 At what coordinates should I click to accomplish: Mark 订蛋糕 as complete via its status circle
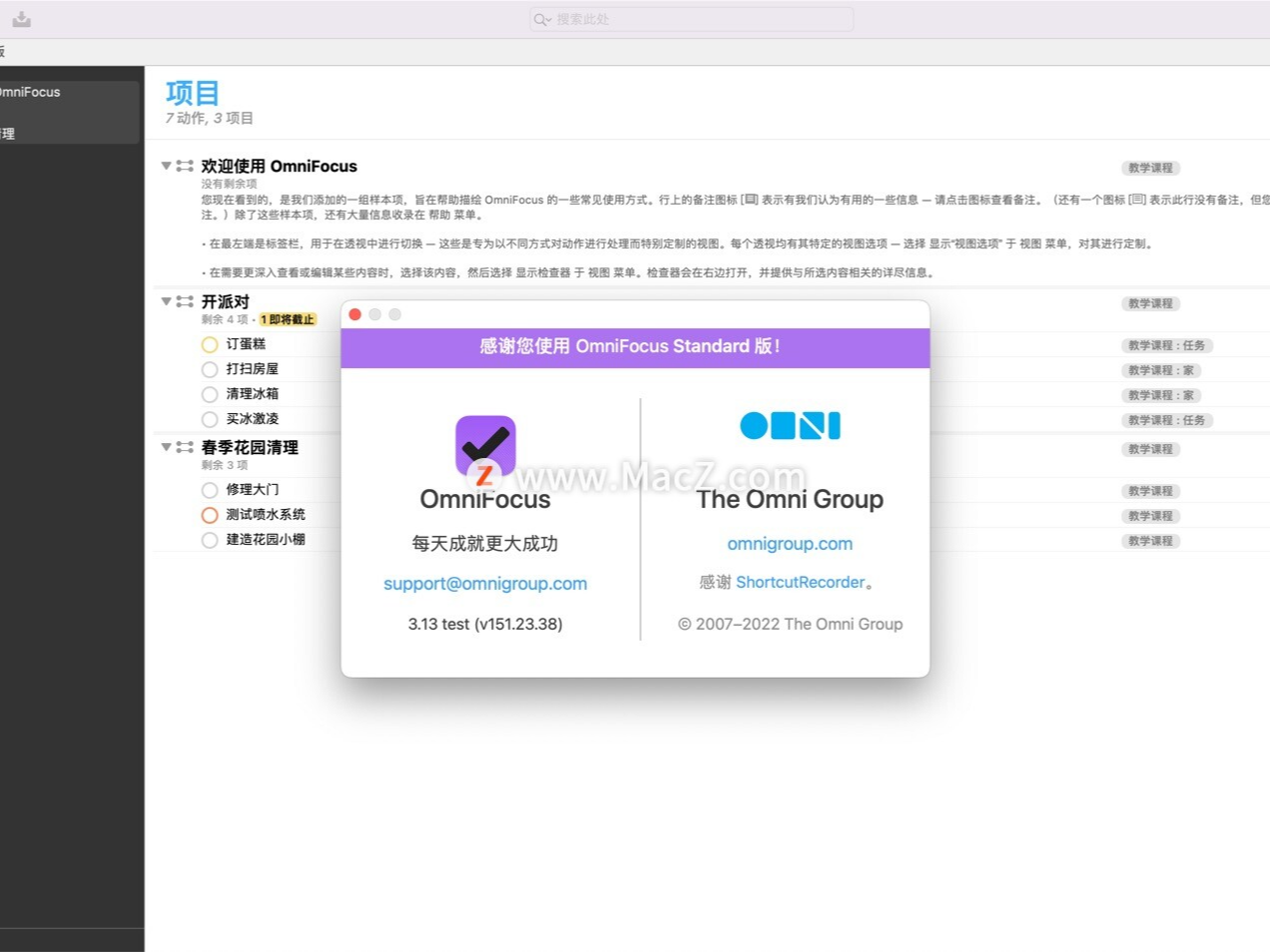[x=209, y=343]
